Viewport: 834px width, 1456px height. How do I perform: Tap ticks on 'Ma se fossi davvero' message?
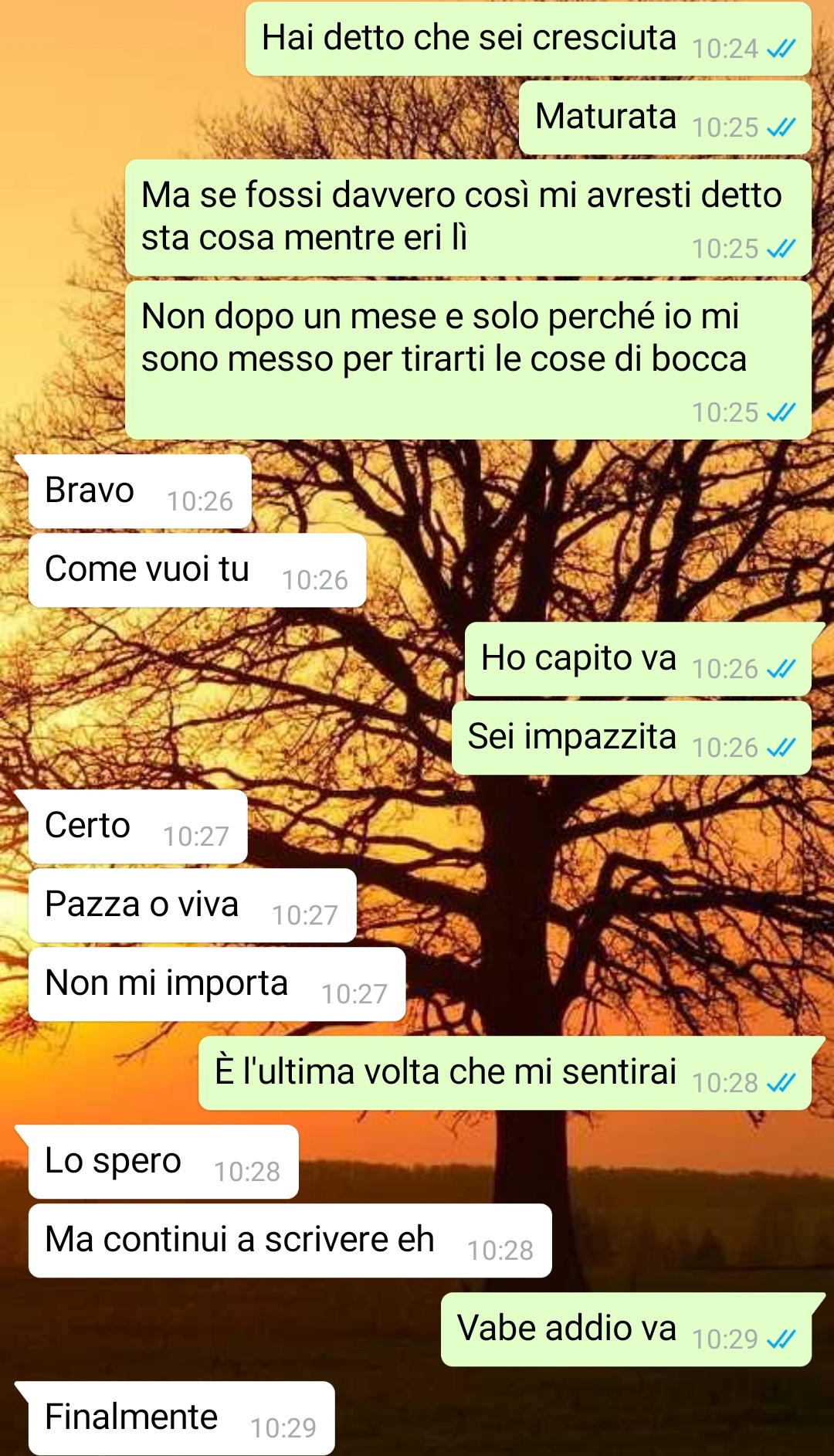click(781, 249)
